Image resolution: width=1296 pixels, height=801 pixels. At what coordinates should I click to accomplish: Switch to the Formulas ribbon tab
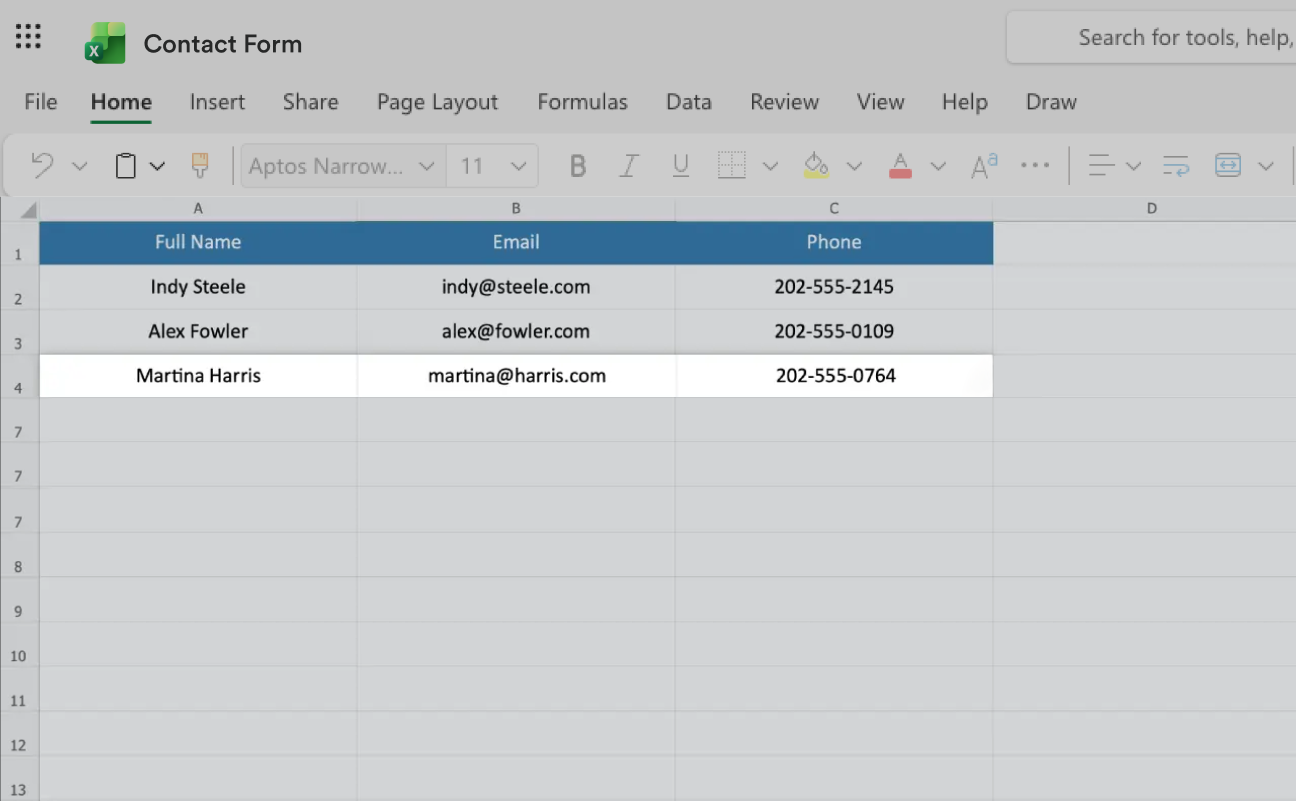[x=583, y=101]
